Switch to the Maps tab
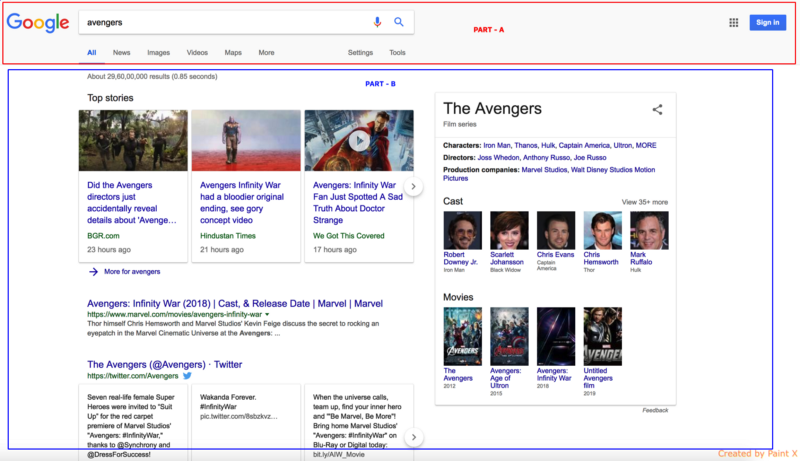800x461 pixels. pyautogui.click(x=233, y=53)
